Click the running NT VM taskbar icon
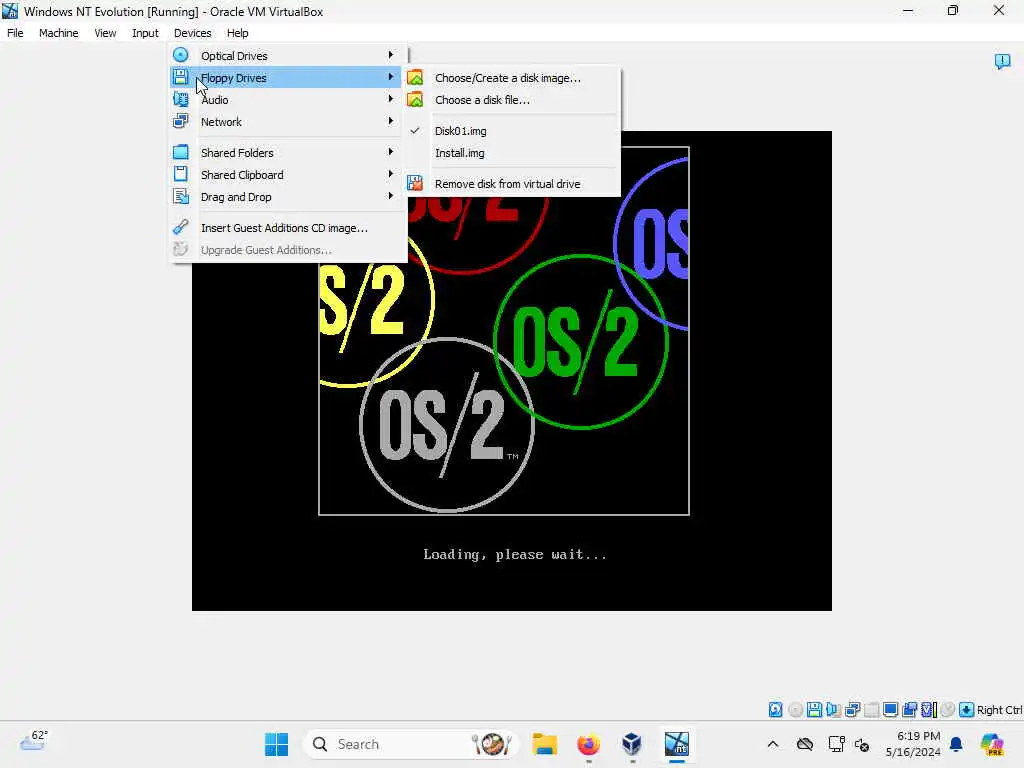Image resolution: width=1024 pixels, height=768 pixels. (677, 744)
